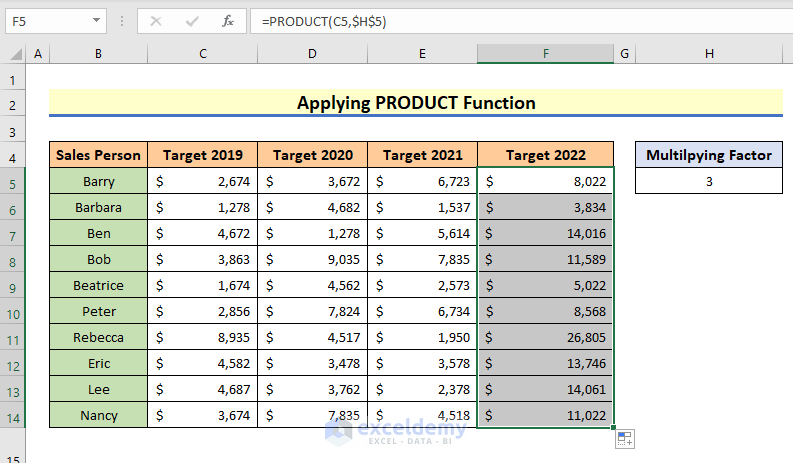Select column B header
This screenshot has height=463, width=793.
click(x=98, y=54)
